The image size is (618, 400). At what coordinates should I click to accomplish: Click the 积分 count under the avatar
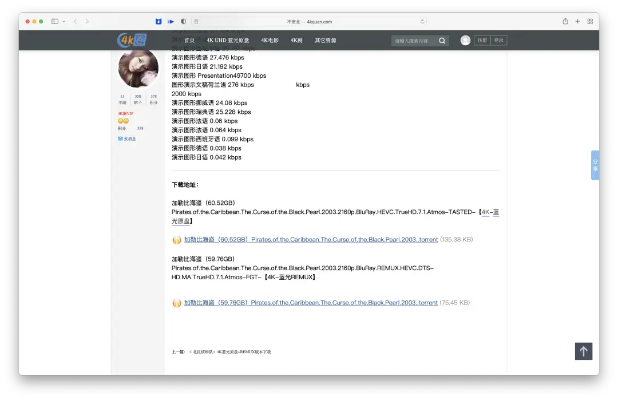coord(154,99)
